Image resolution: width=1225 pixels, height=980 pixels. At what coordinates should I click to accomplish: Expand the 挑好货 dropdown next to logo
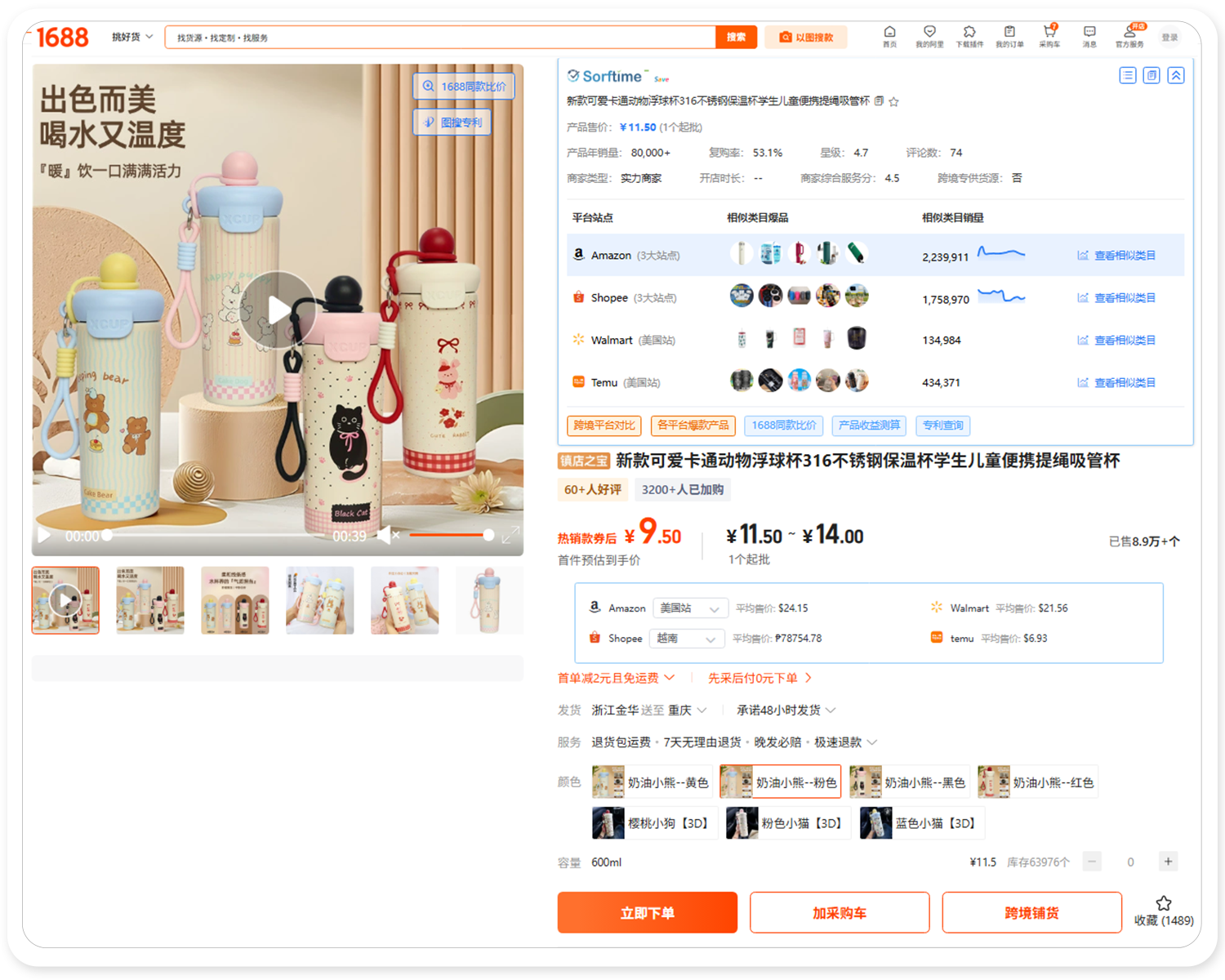pyautogui.click(x=132, y=38)
